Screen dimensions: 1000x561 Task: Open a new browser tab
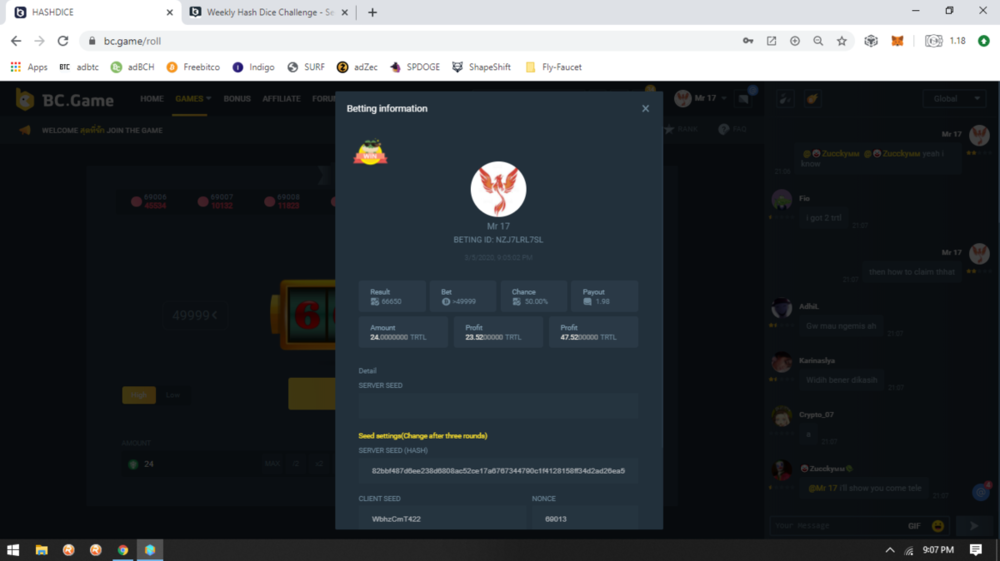[x=372, y=12]
